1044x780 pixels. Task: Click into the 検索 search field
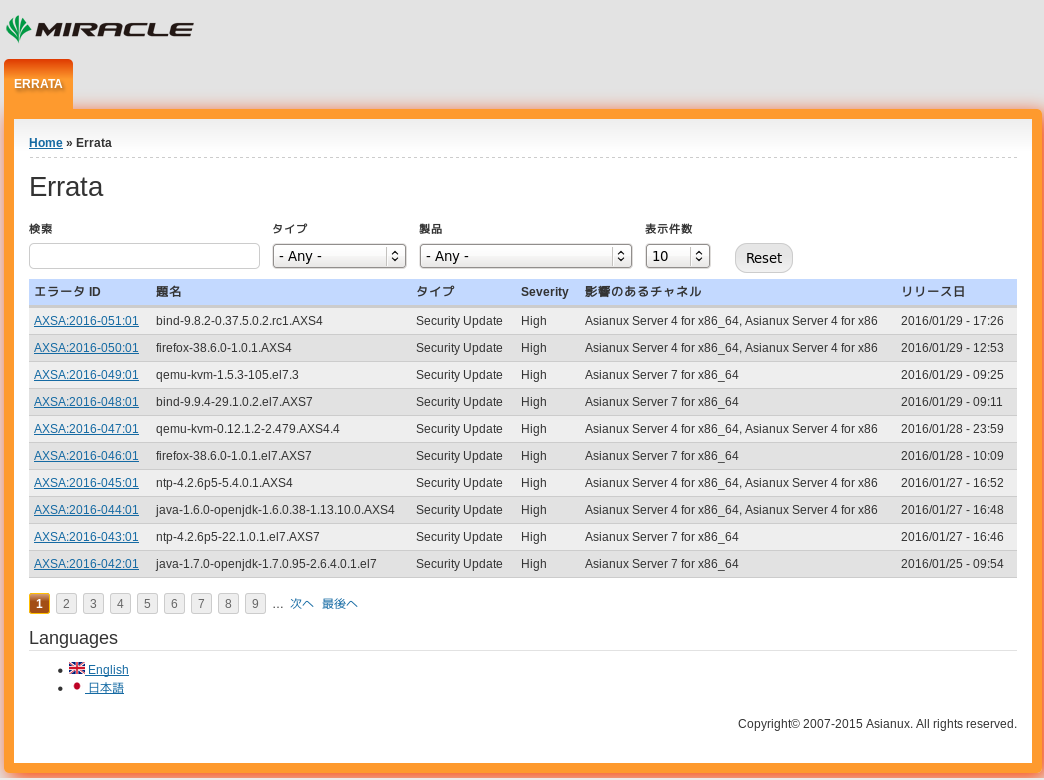[144, 256]
